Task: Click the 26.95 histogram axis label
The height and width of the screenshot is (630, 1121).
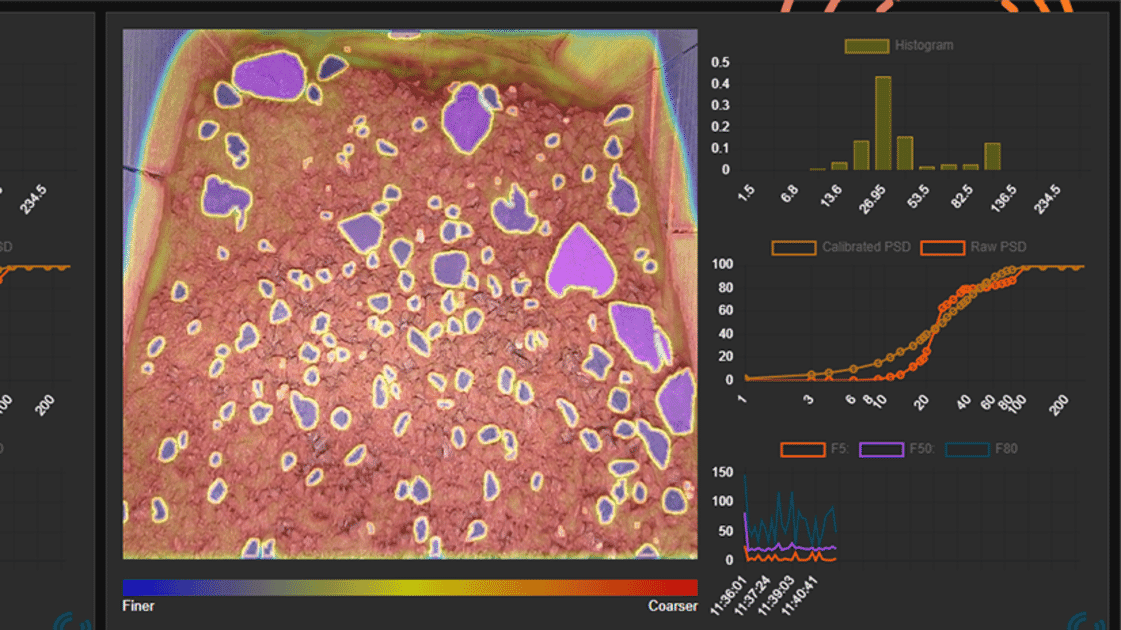Action: 873,200
